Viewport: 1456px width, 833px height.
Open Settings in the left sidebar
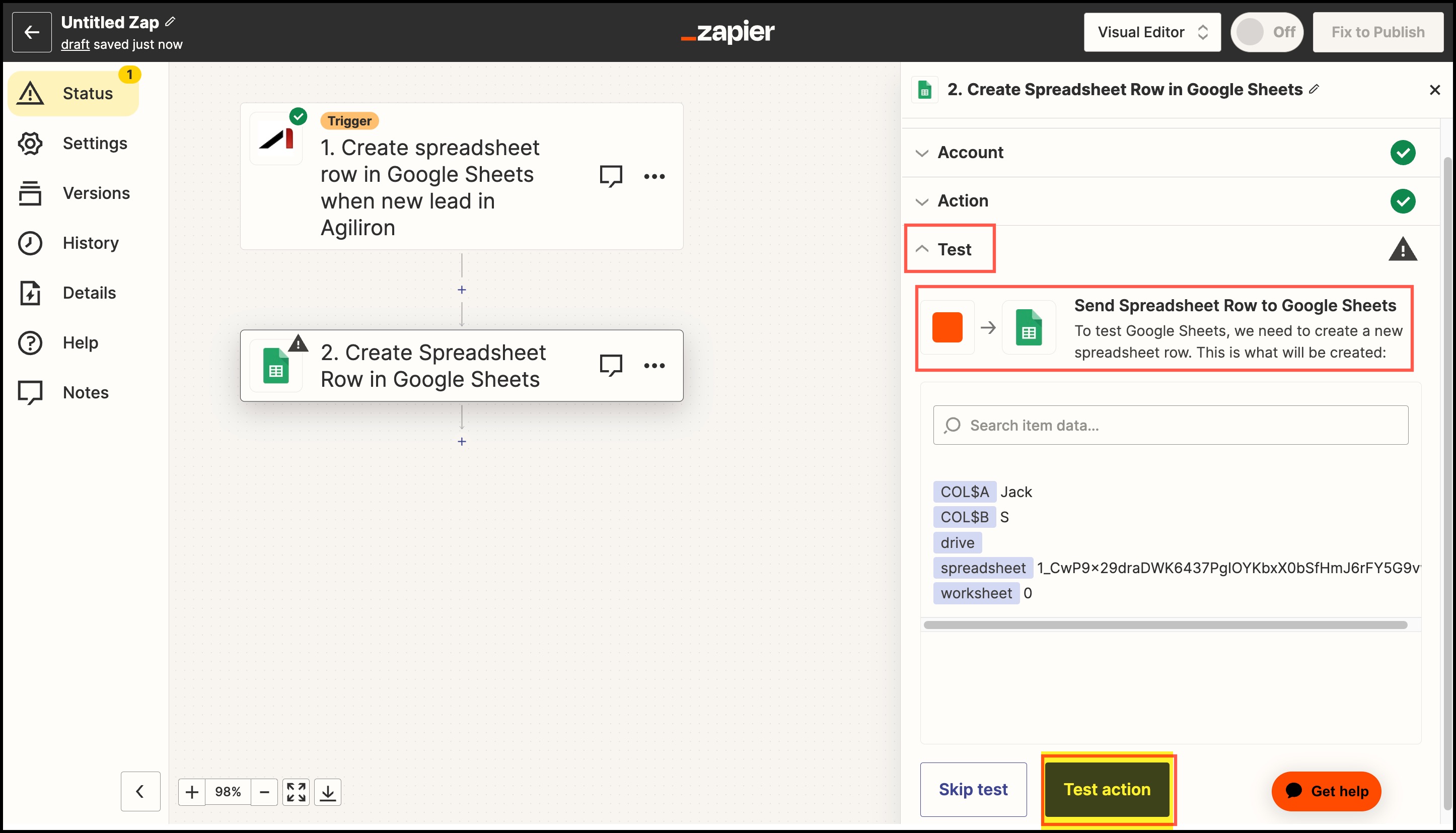tap(94, 143)
